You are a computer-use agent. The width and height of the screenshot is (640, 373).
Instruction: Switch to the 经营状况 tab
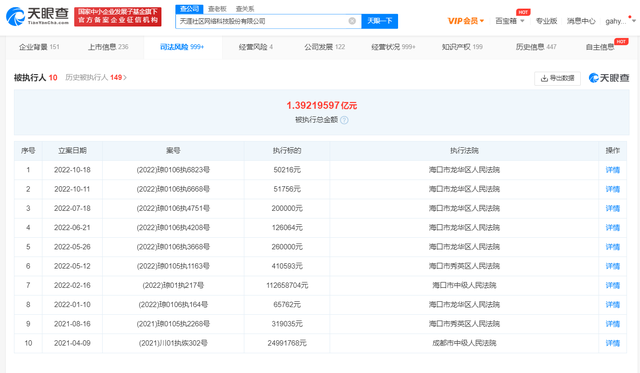pos(393,47)
